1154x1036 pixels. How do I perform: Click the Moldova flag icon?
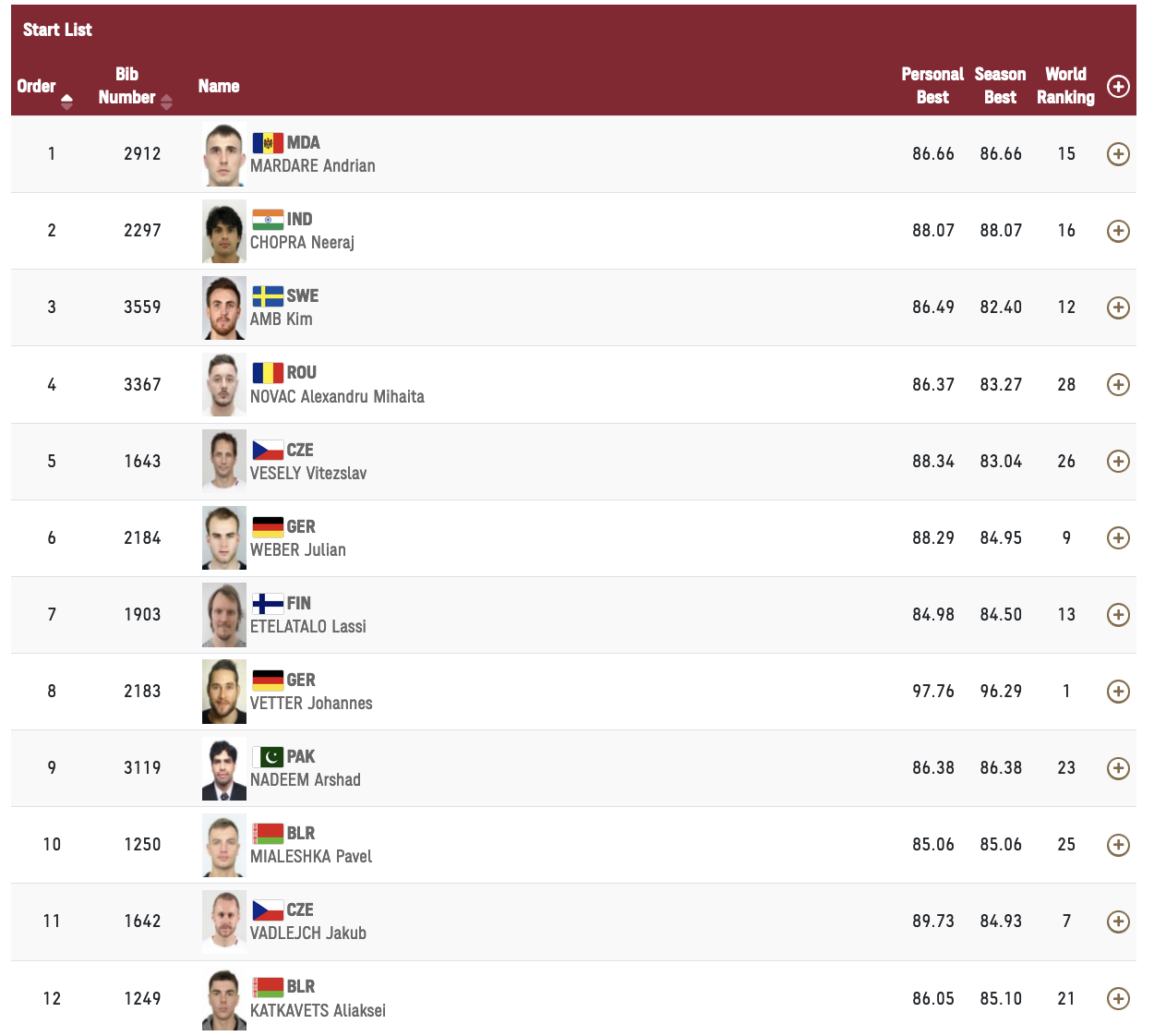click(x=268, y=143)
